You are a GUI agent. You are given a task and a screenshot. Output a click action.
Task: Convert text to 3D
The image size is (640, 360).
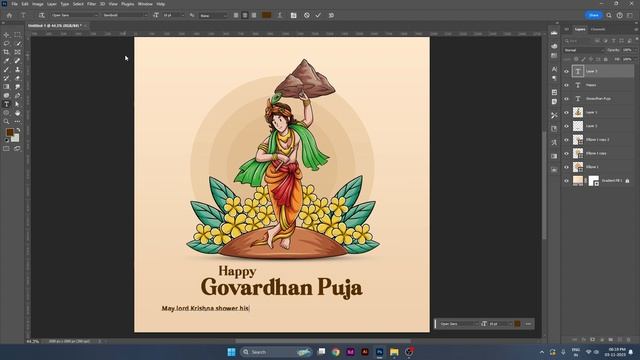pos(331,15)
